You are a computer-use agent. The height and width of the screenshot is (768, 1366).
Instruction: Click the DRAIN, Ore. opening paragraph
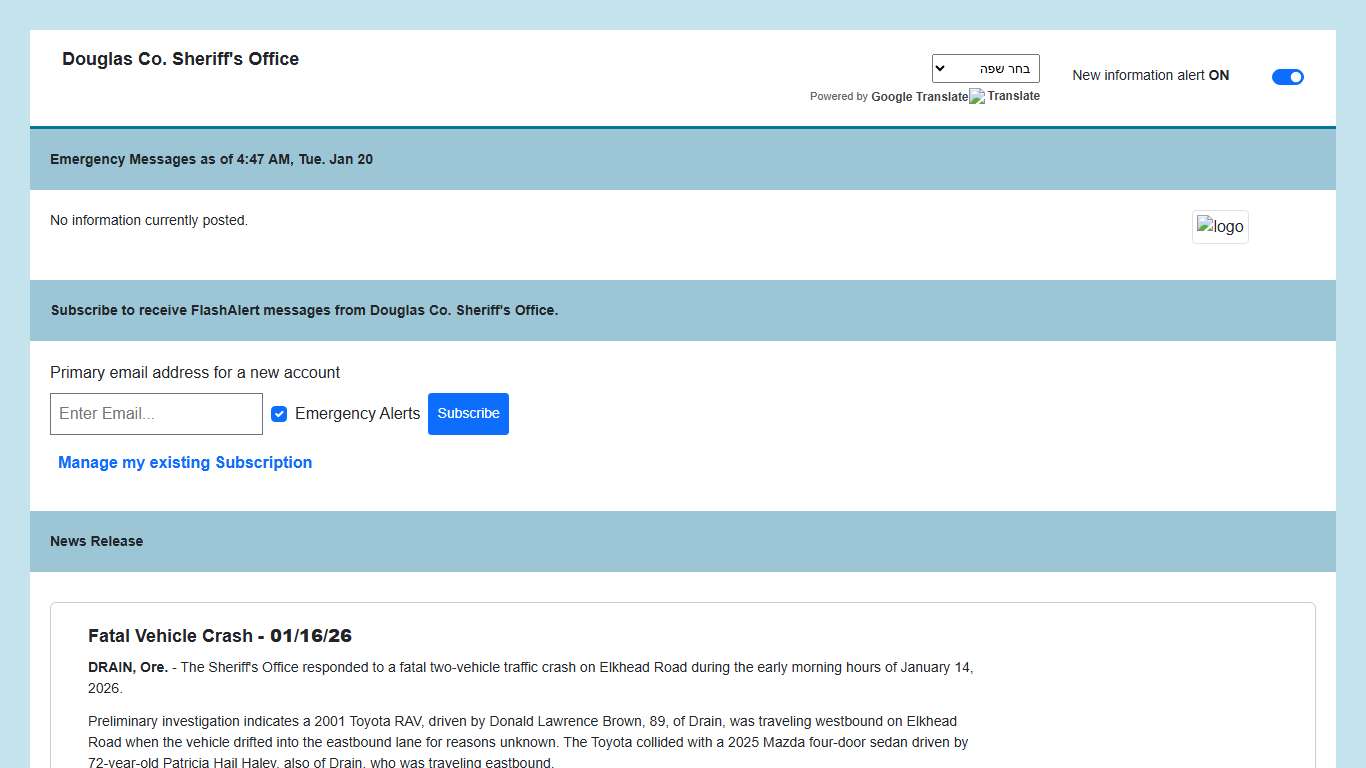click(x=530, y=677)
